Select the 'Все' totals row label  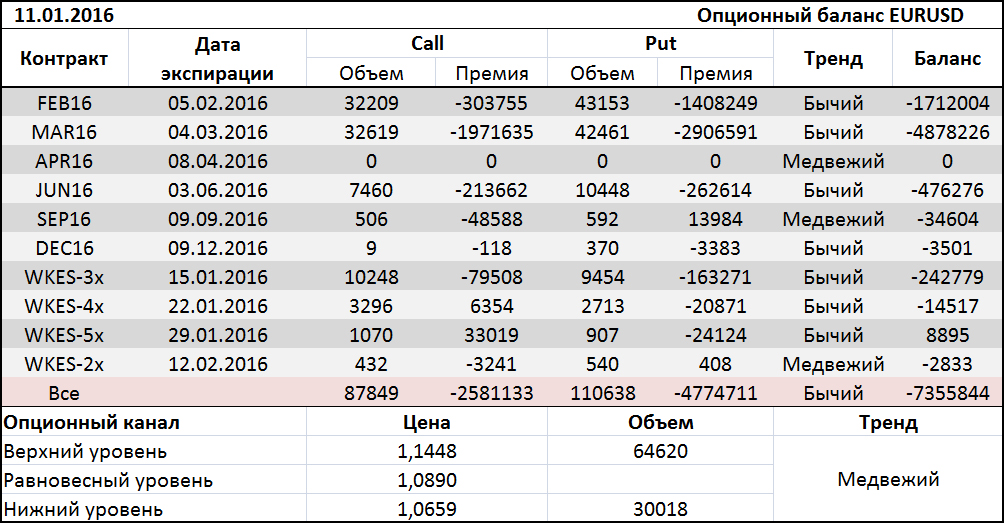pos(64,393)
